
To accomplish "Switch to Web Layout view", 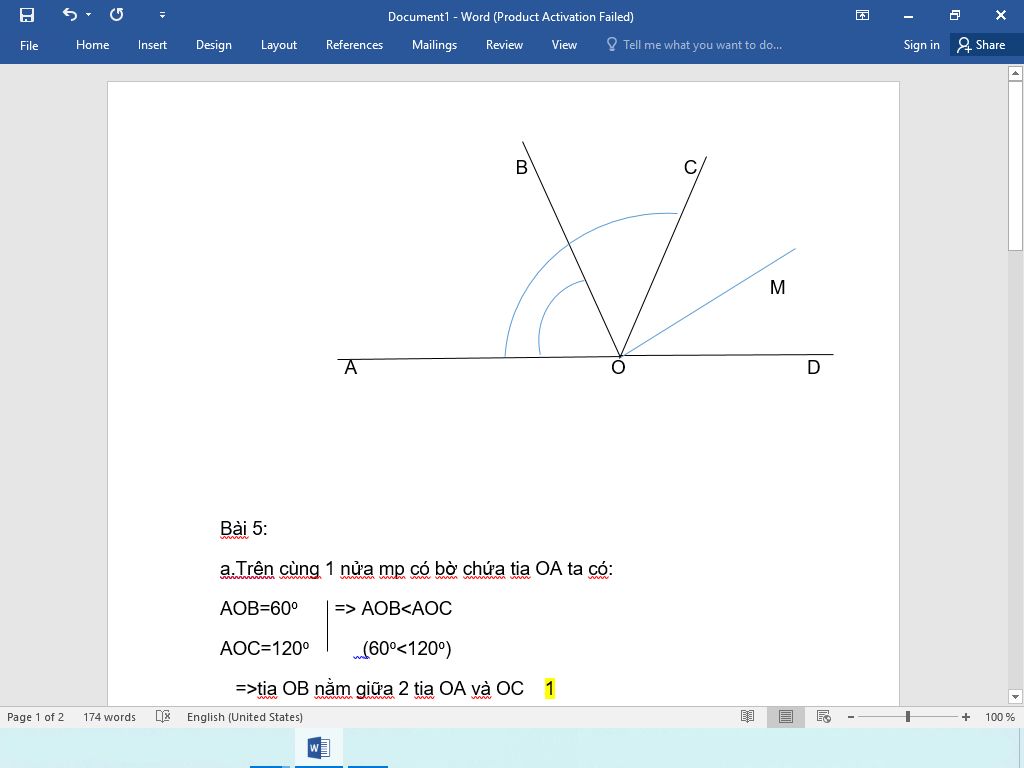I will click(824, 717).
